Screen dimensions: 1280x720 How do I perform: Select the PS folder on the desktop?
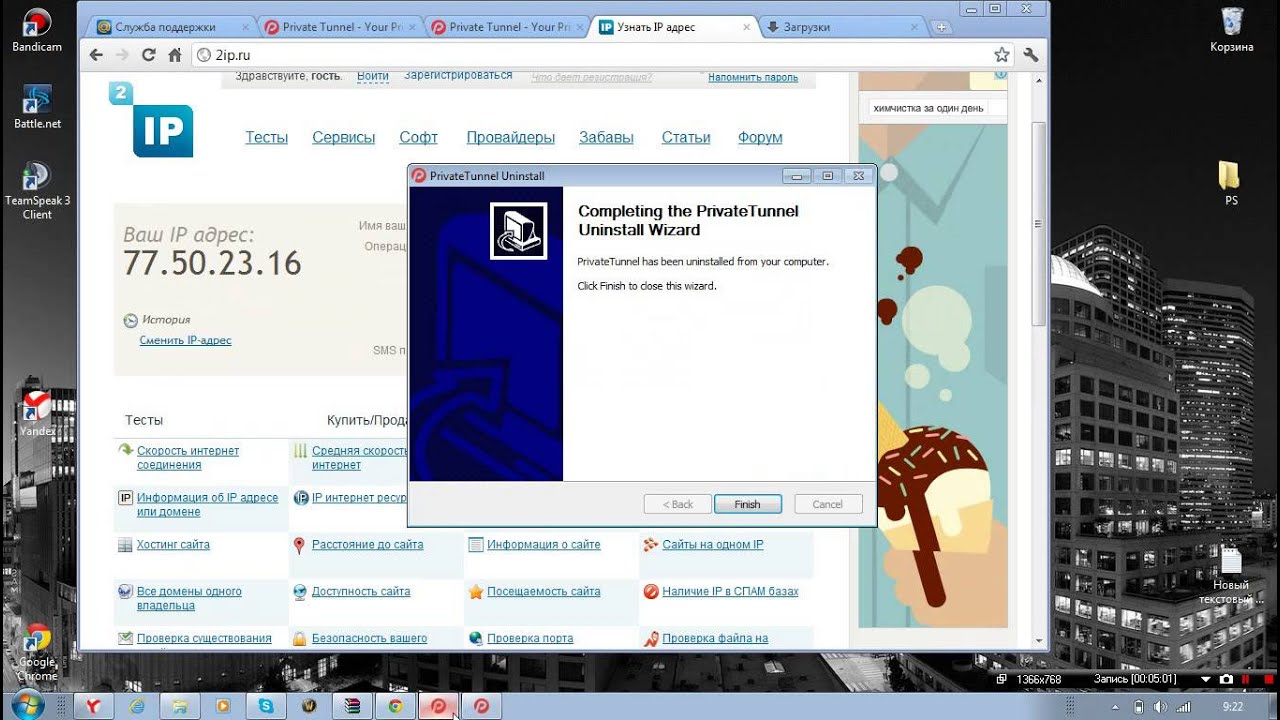[1230, 184]
